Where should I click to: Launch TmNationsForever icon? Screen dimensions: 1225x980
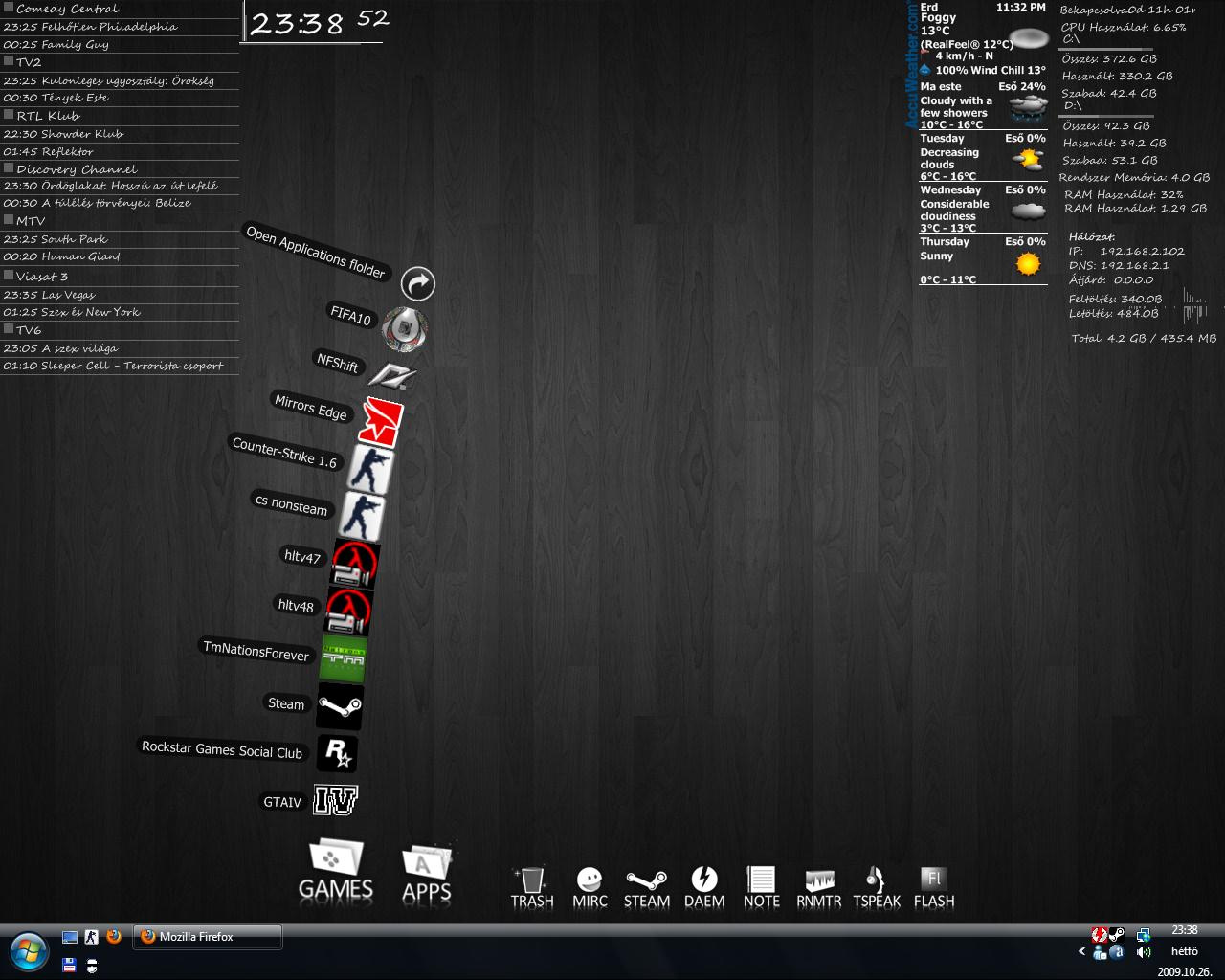[x=343, y=658]
